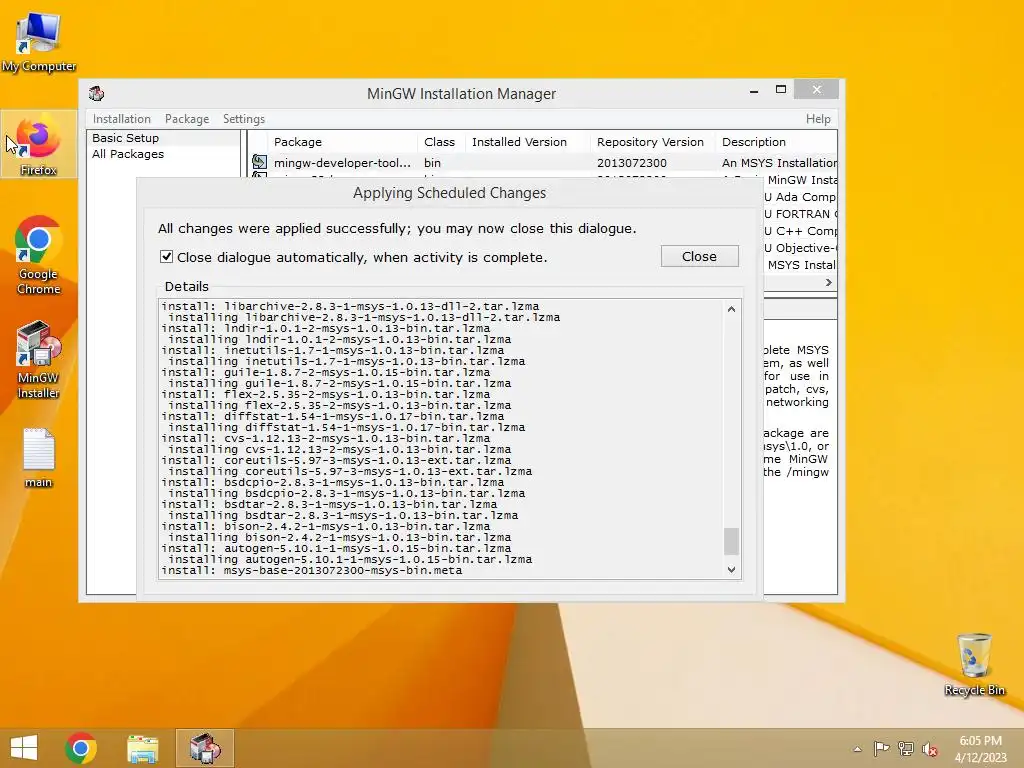Minimize the MinGW Installation Manager window
Image resolution: width=1024 pixels, height=768 pixels.
[x=754, y=91]
